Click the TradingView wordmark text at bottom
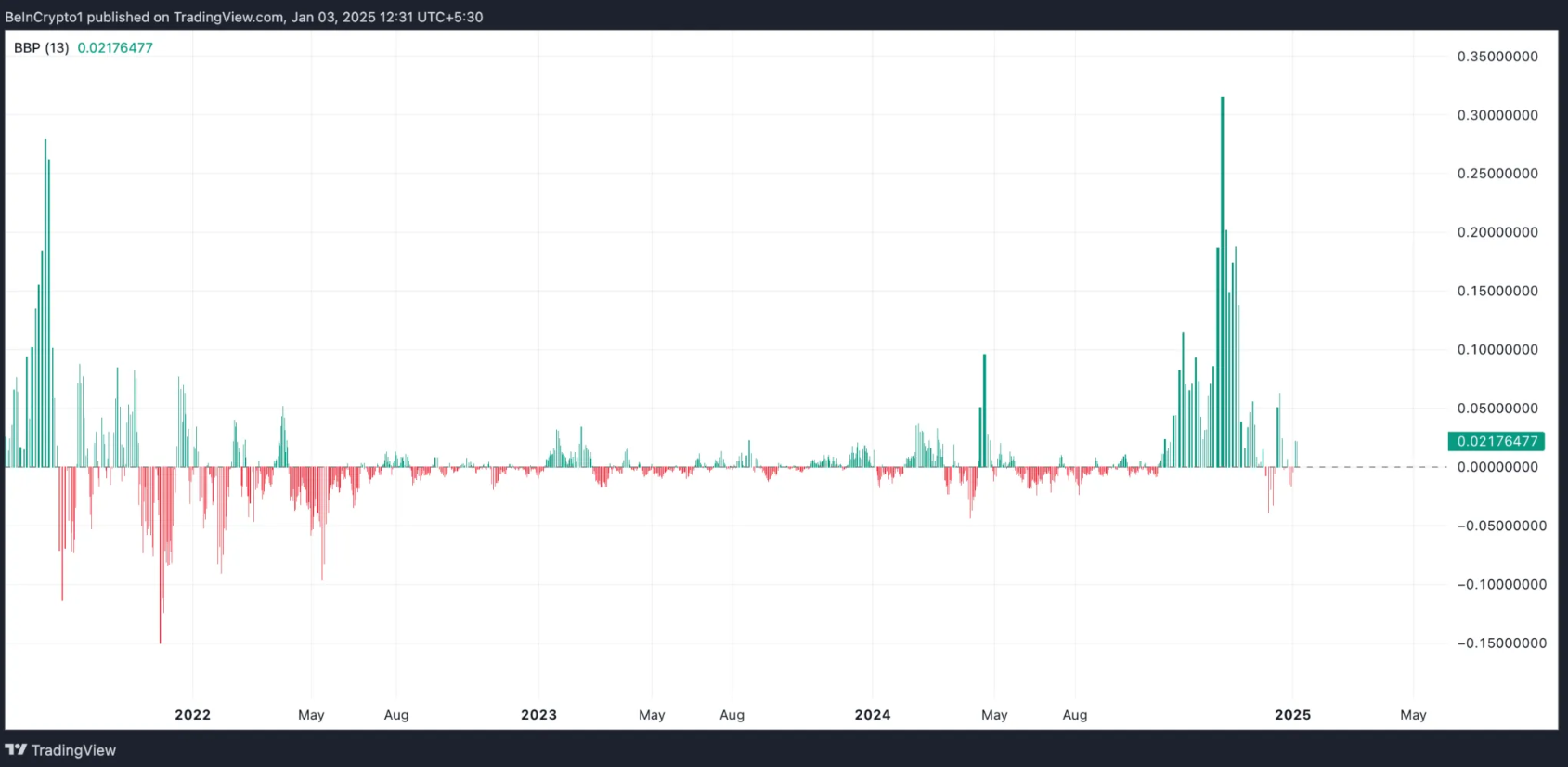 (x=73, y=750)
